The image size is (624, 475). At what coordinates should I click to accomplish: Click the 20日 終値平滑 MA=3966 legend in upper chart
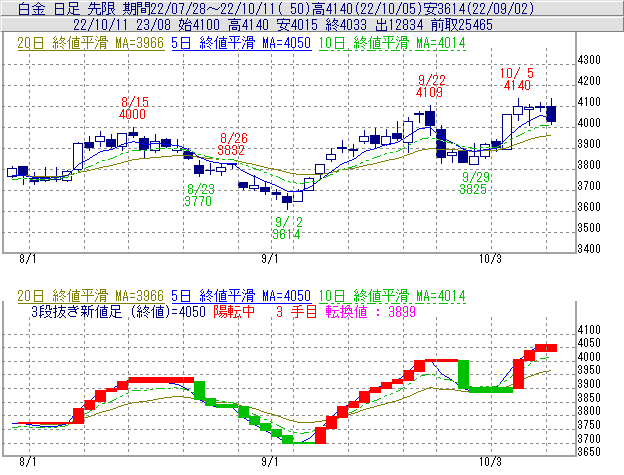(x=91, y=43)
